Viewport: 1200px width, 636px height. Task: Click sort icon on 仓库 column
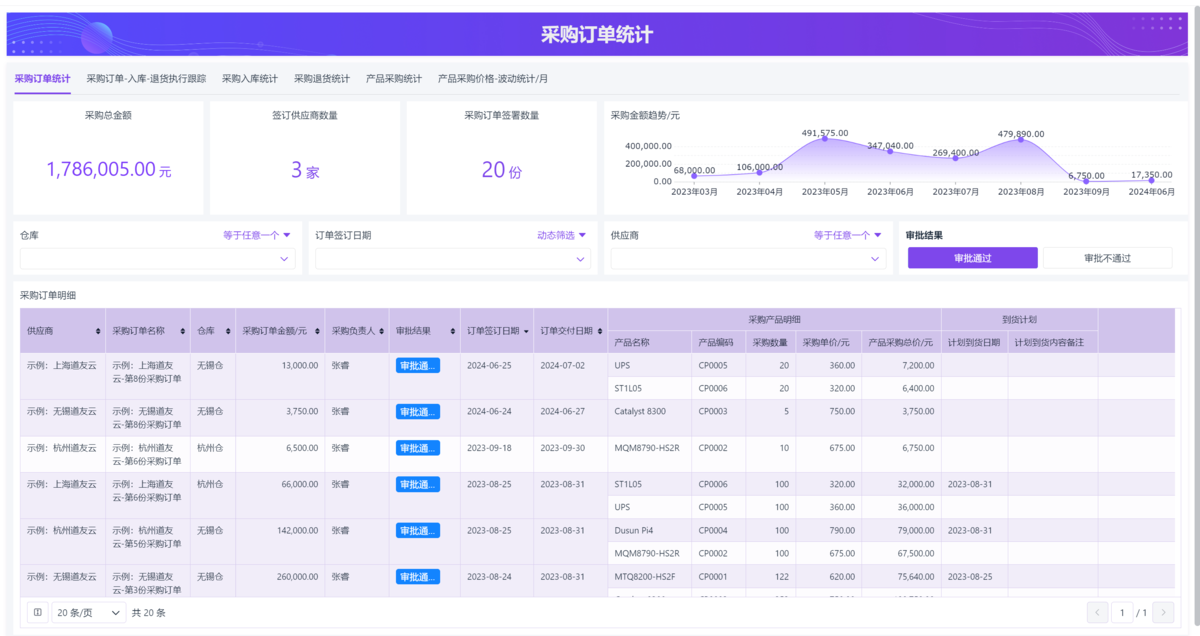click(x=227, y=331)
